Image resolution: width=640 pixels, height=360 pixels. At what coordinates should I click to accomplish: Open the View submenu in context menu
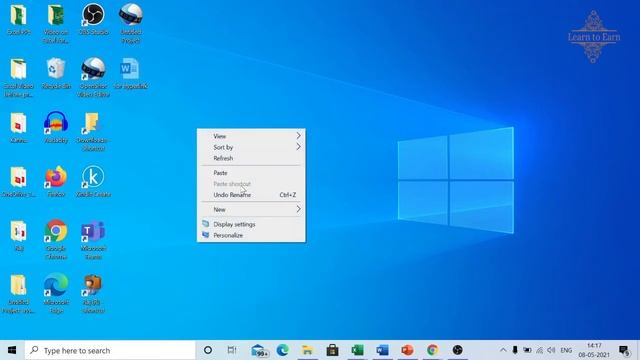coord(251,136)
